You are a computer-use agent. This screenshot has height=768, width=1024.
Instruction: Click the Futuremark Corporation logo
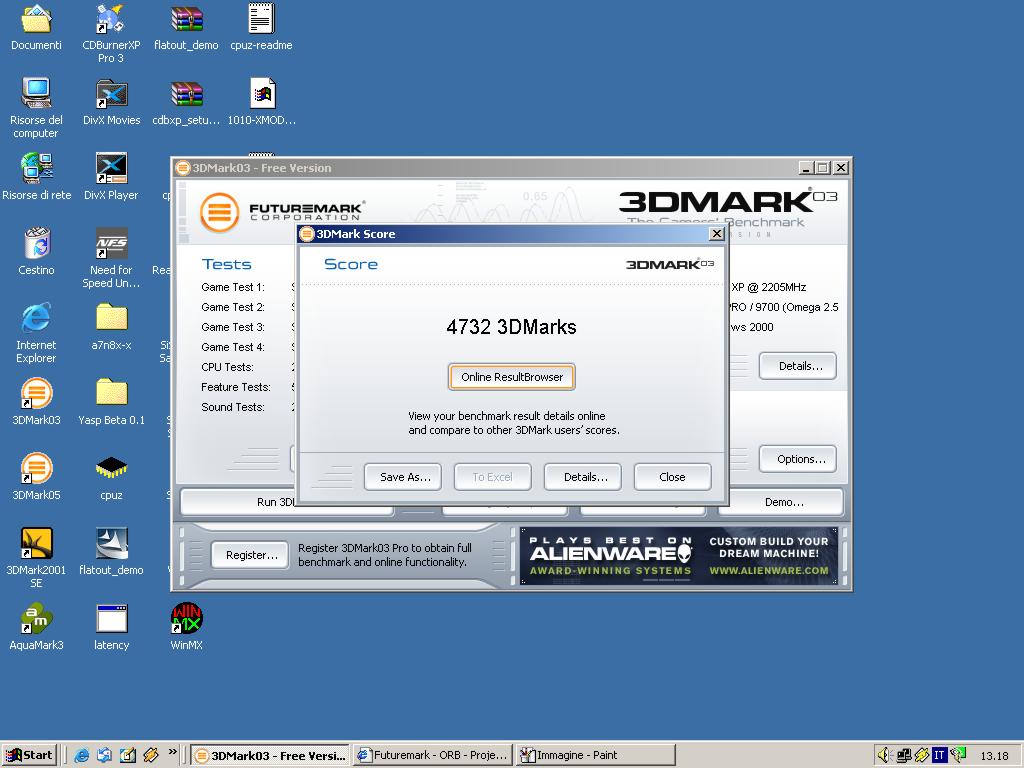coord(282,212)
